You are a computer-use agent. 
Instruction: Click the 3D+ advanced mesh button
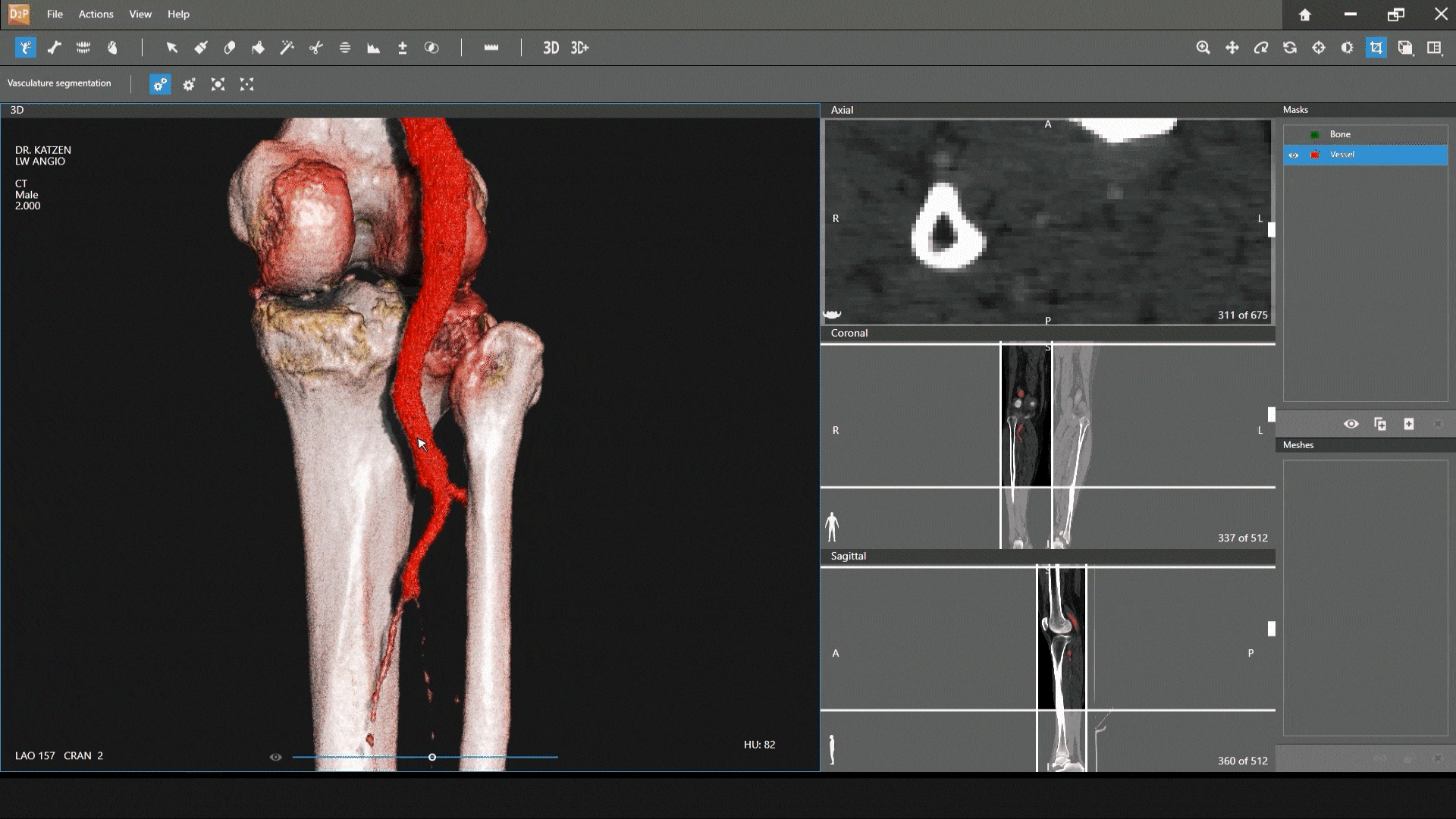coord(579,48)
